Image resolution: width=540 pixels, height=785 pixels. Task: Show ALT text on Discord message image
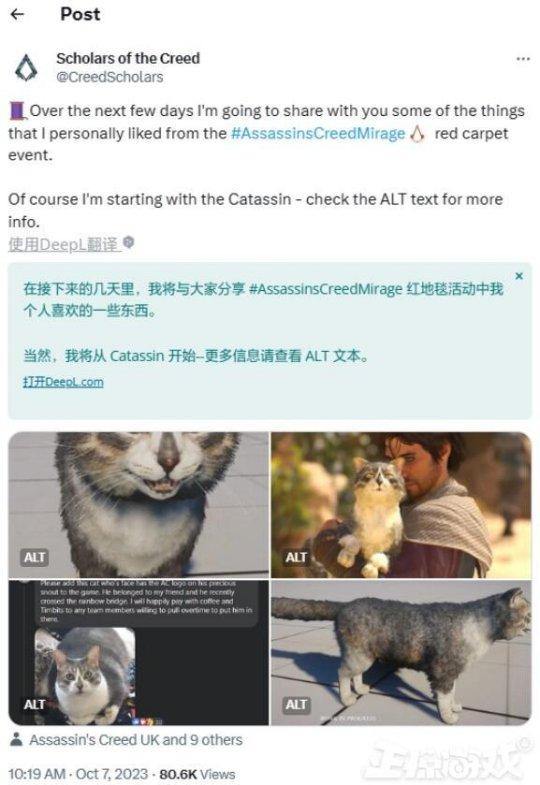pos(35,704)
